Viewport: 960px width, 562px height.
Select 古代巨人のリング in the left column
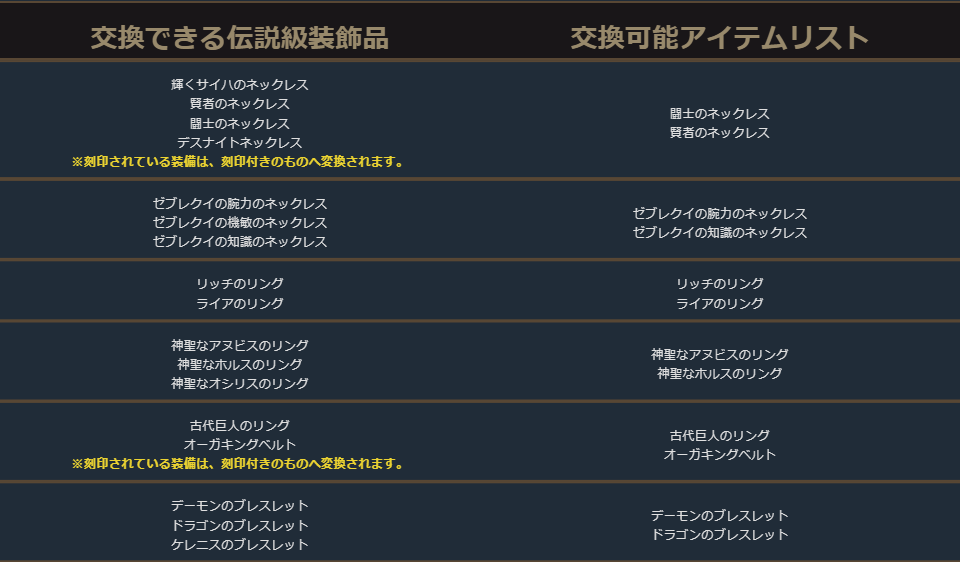click(239, 426)
